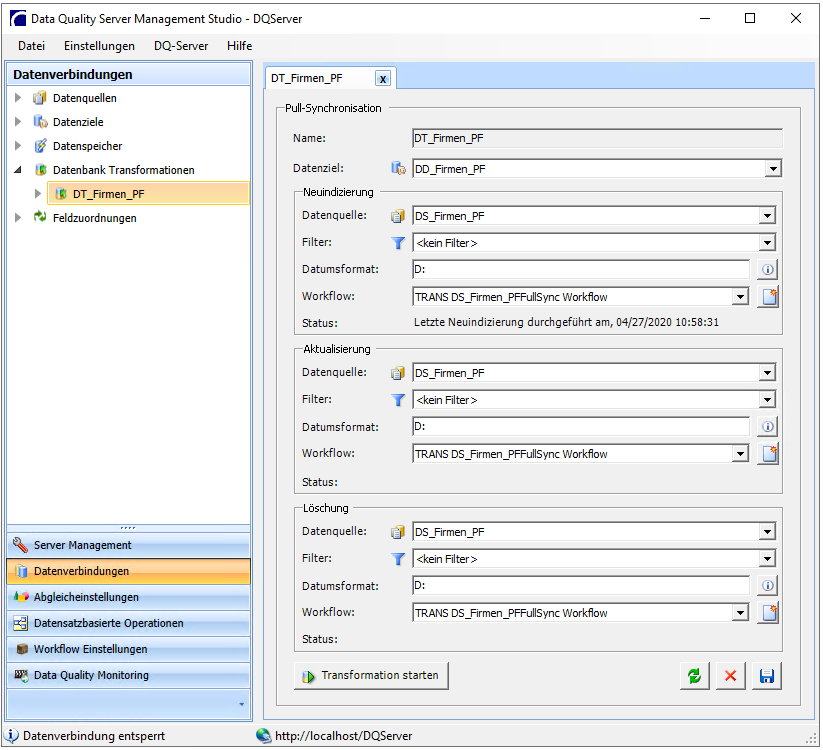The height and width of the screenshot is (750, 823).
Task: Click Transformation starten button
Action: (x=371, y=676)
